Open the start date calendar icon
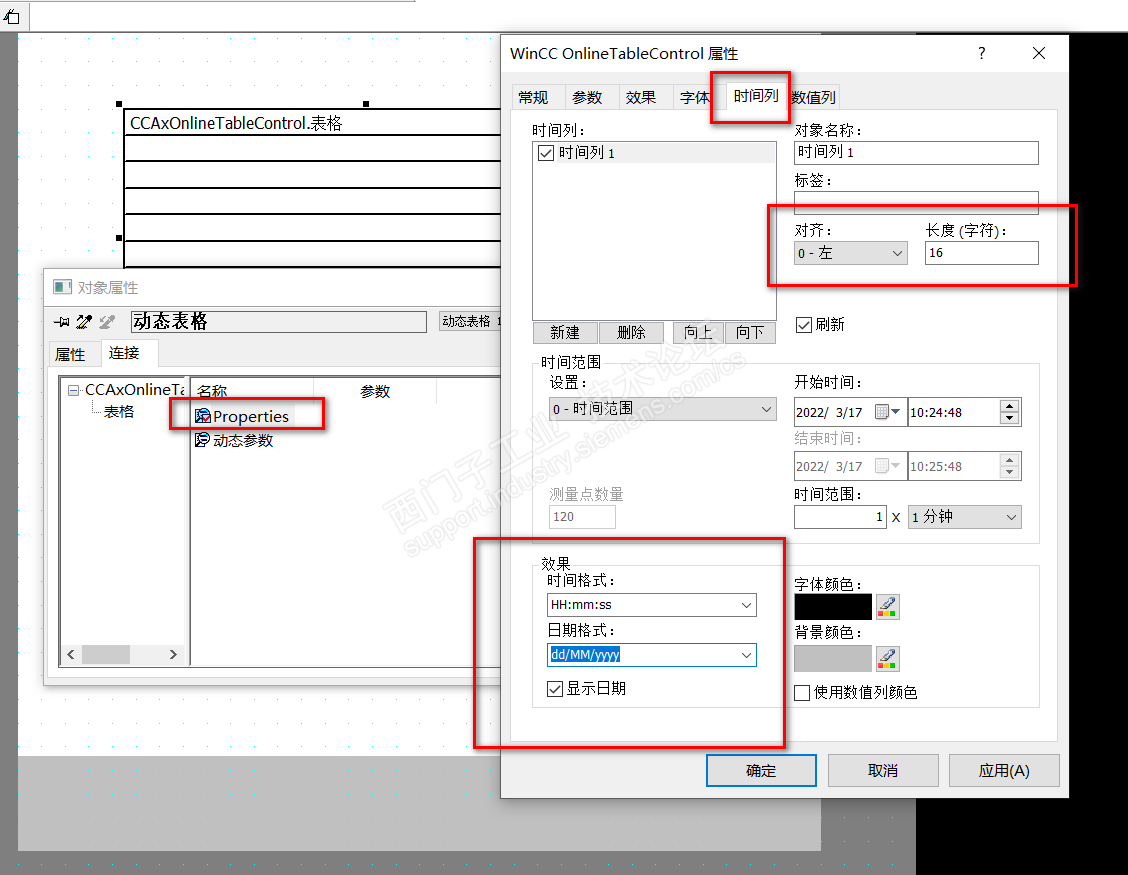The image size is (1128, 875). click(x=887, y=412)
